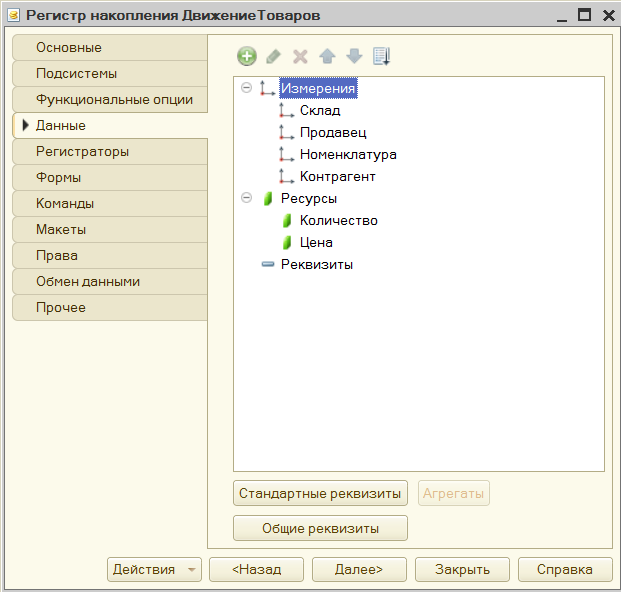Click the Sort list icon in toolbar
Image resolution: width=621 pixels, height=592 pixels.
tap(381, 56)
